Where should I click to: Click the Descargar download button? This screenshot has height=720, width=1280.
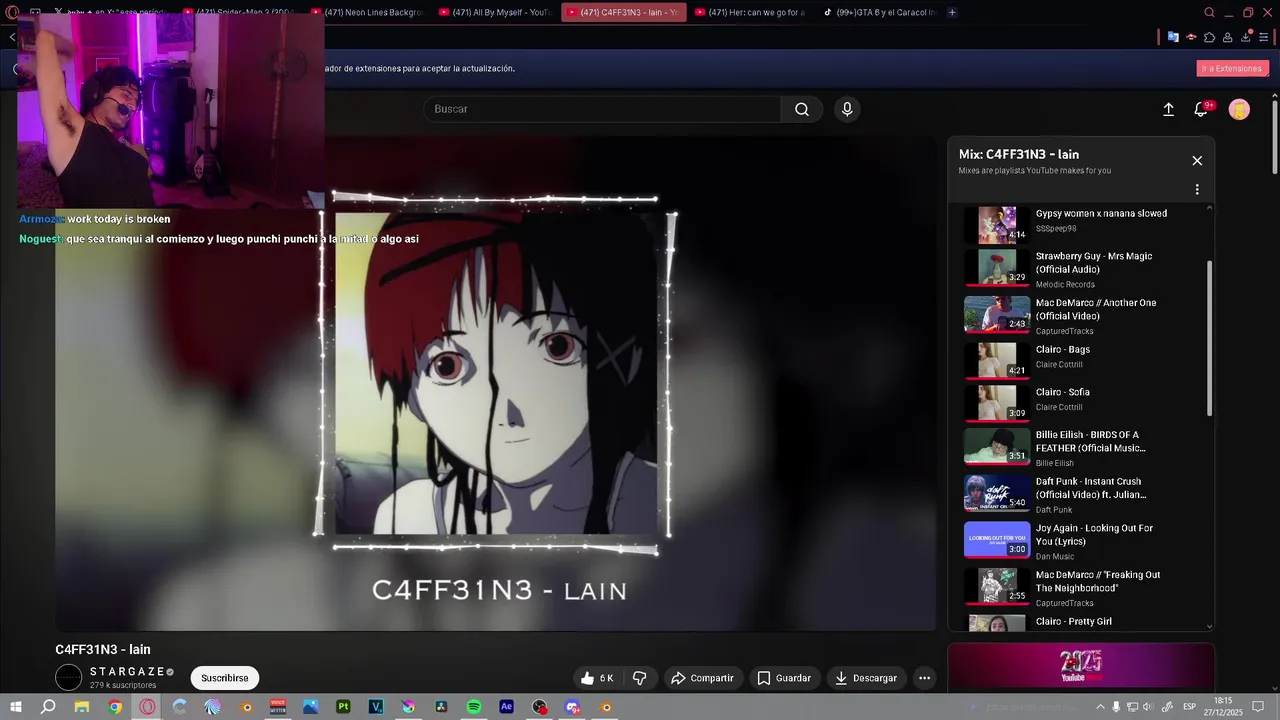point(866,678)
